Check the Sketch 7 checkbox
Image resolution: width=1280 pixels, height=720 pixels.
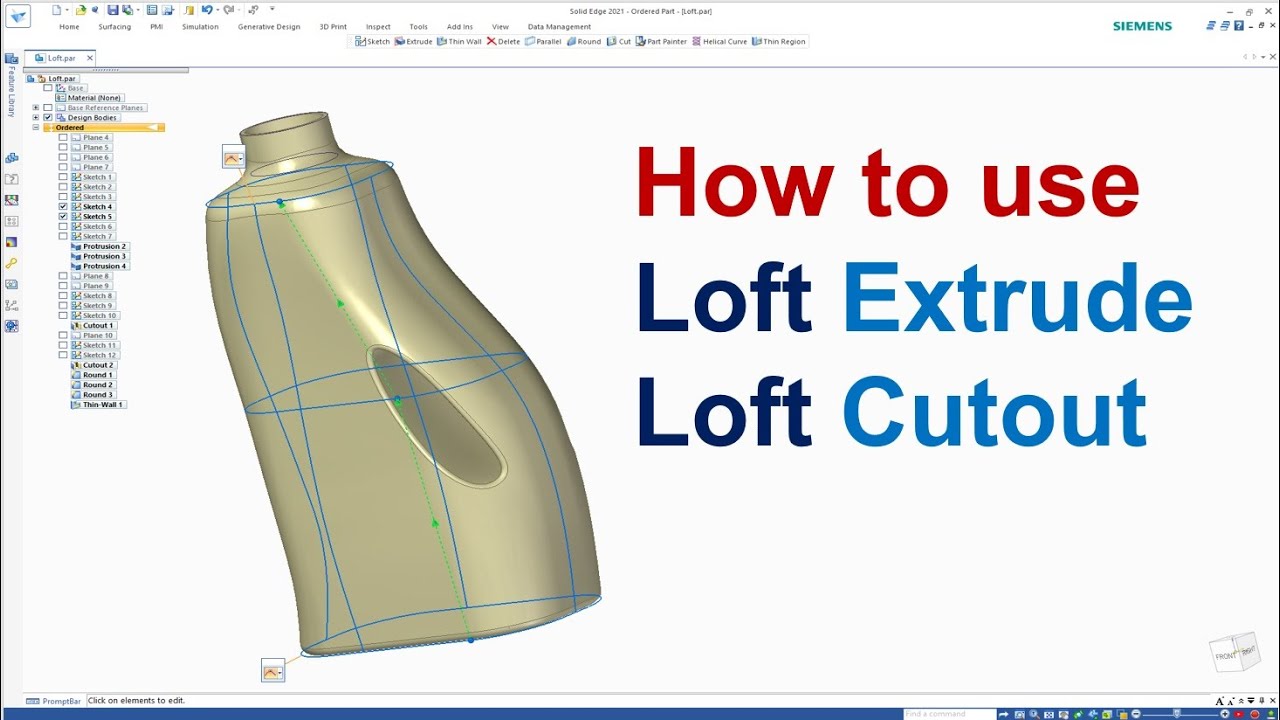63,236
